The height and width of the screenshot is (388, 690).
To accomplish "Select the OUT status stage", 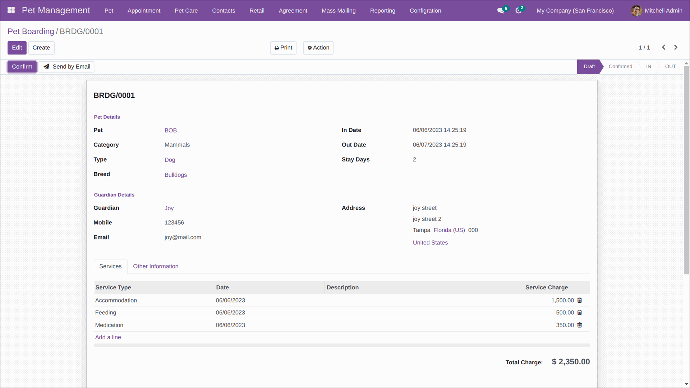I will tap(670, 66).
